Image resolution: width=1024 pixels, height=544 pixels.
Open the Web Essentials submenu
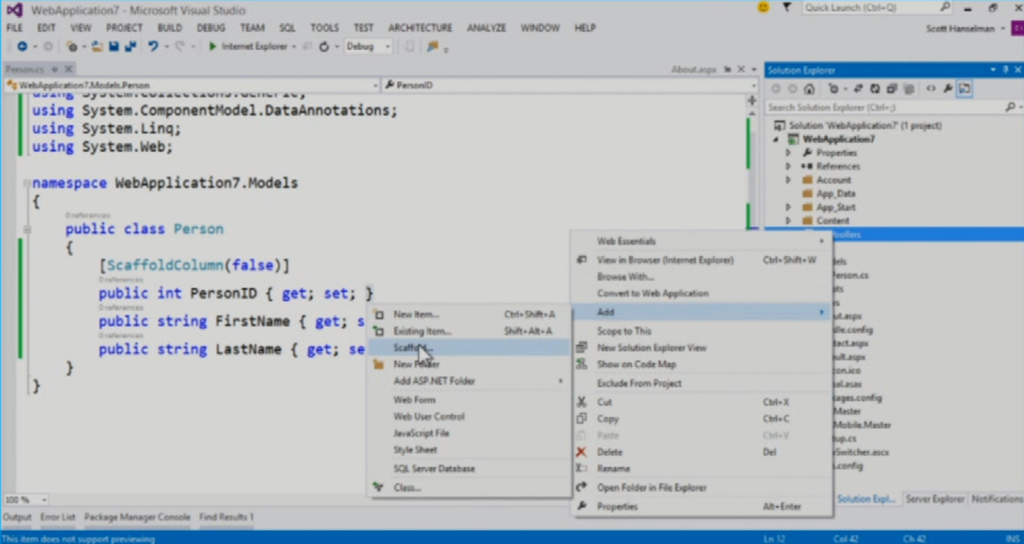(x=701, y=241)
